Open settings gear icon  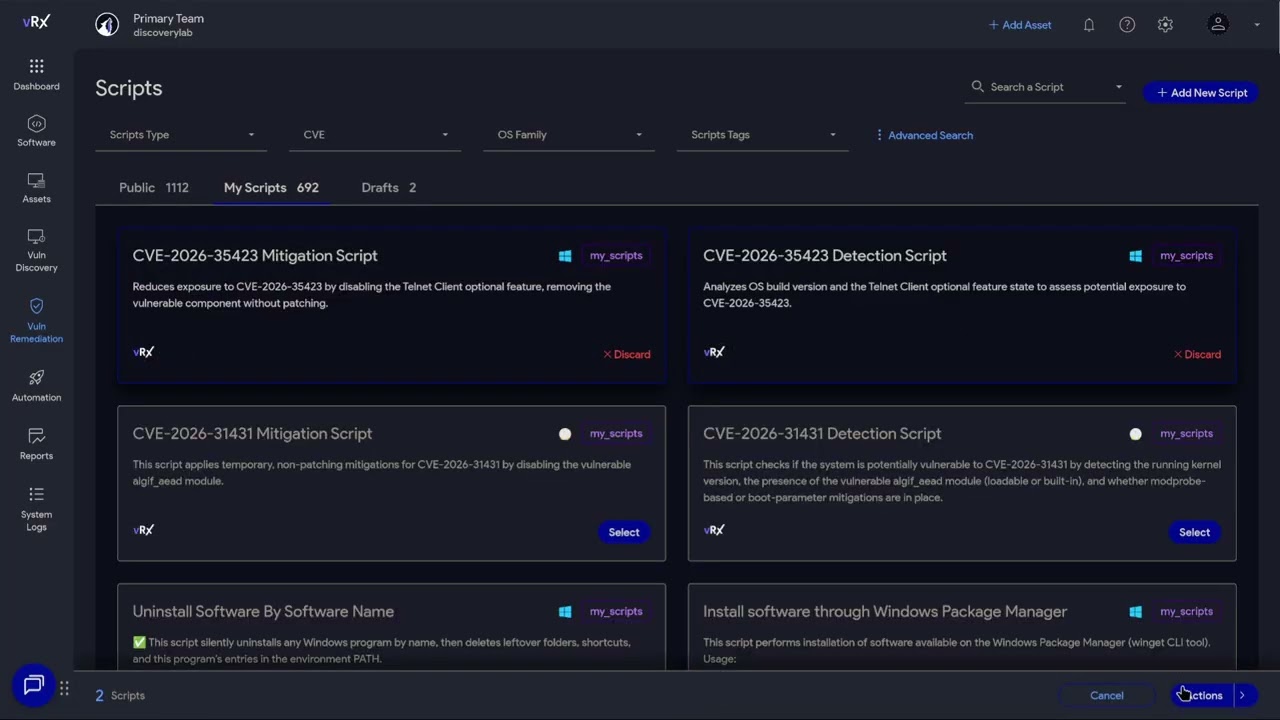pos(1165,25)
